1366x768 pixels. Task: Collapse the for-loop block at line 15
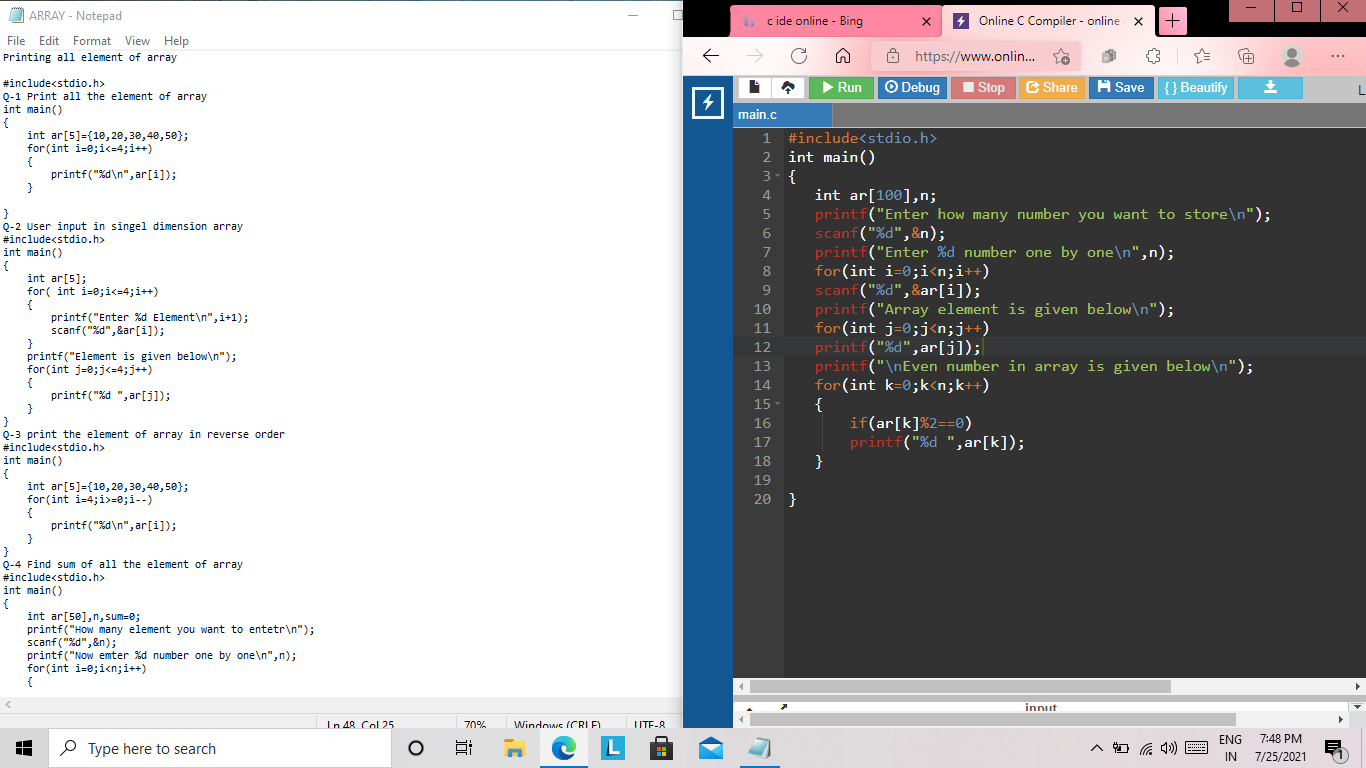[x=779, y=405]
